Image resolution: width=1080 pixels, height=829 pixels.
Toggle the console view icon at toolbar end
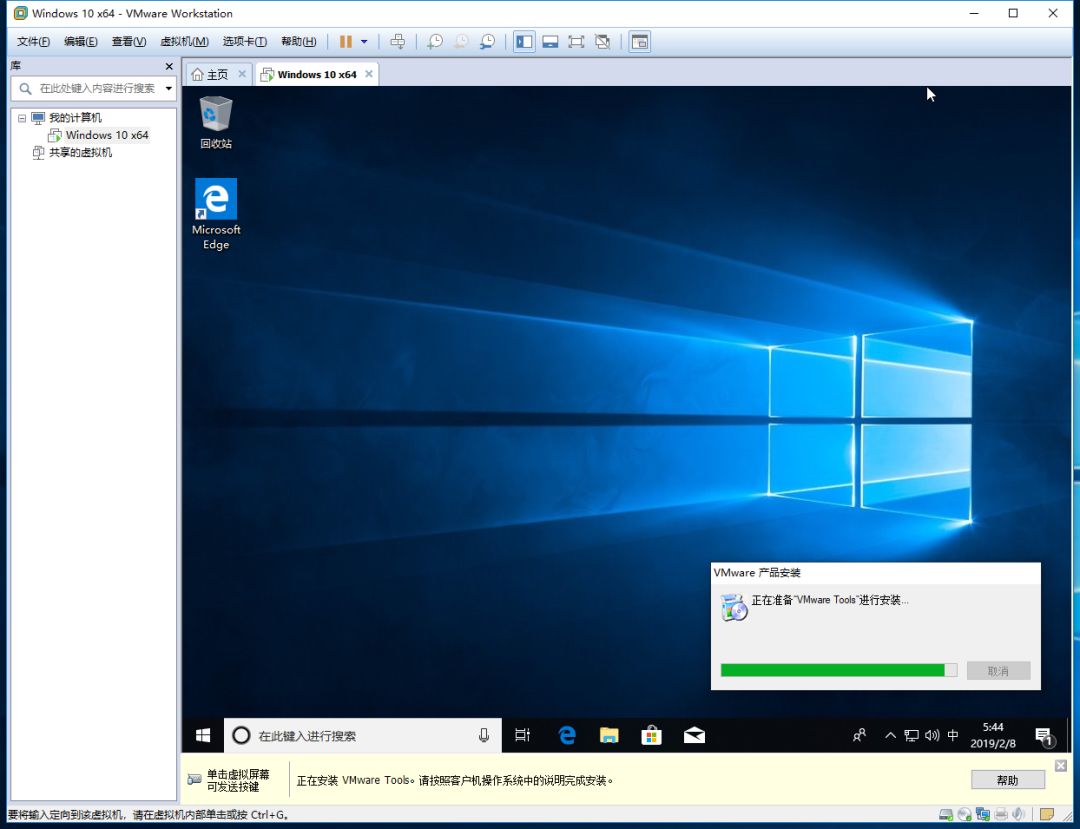click(640, 42)
